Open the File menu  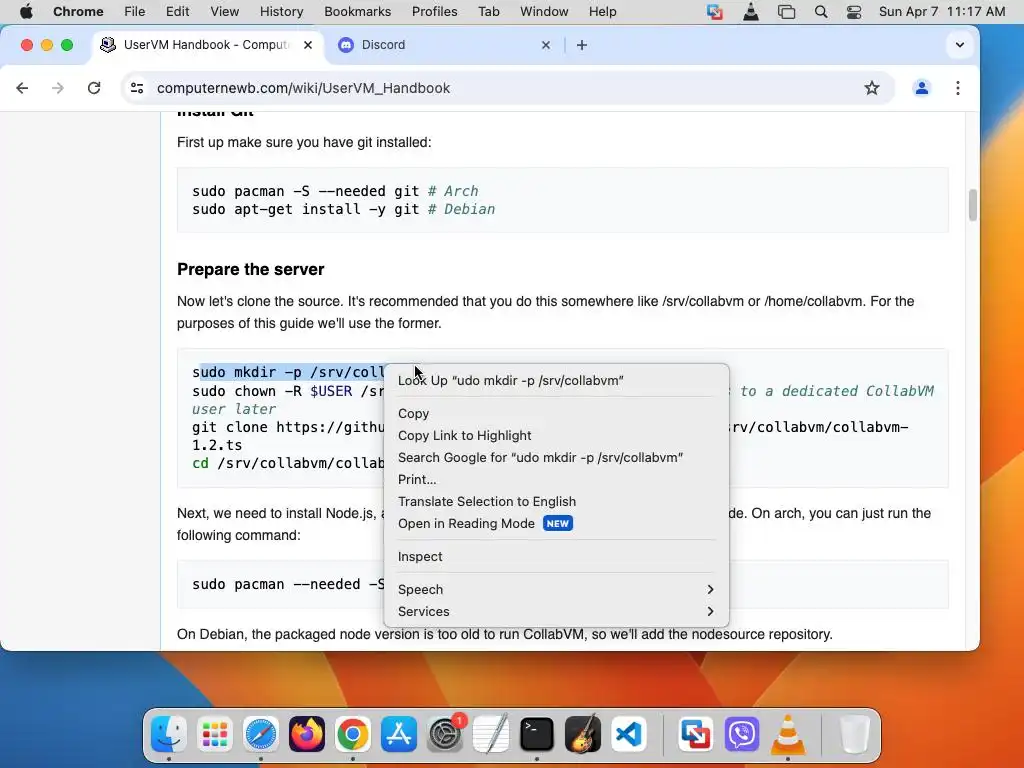pos(135,12)
